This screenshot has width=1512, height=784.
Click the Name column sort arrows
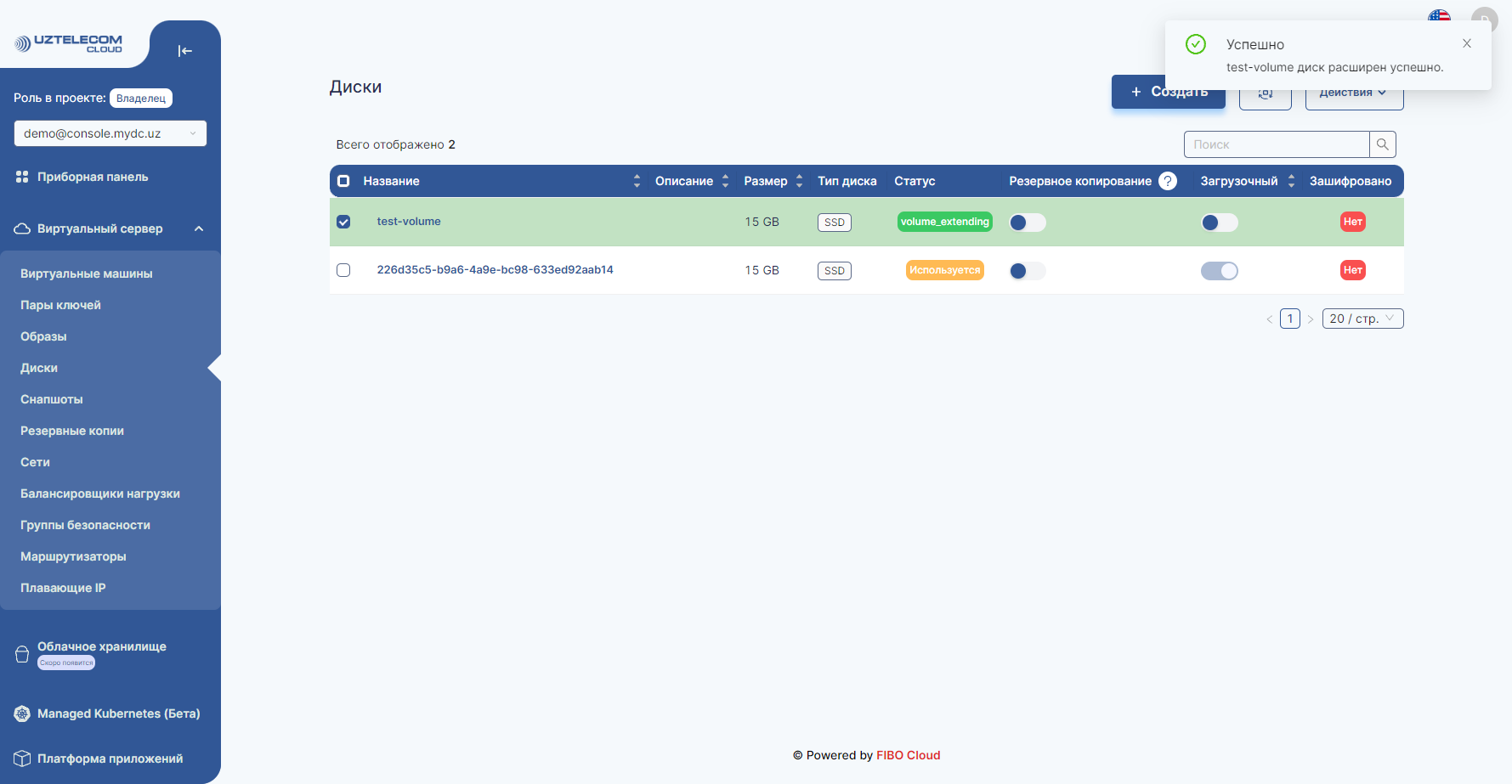(x=637, y=181)
